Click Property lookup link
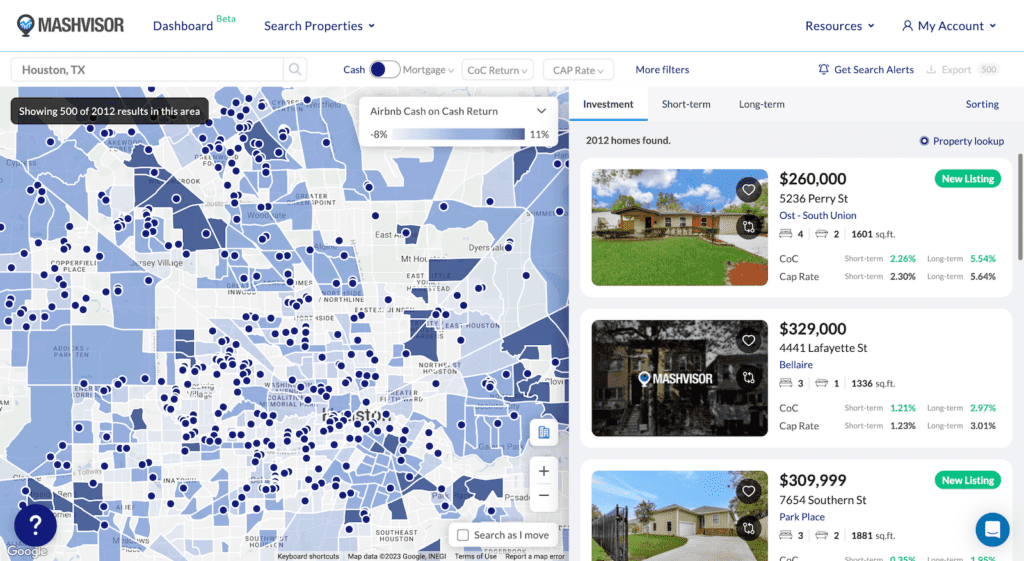This screenshot has height=561, width=1024. coord(968,141)
